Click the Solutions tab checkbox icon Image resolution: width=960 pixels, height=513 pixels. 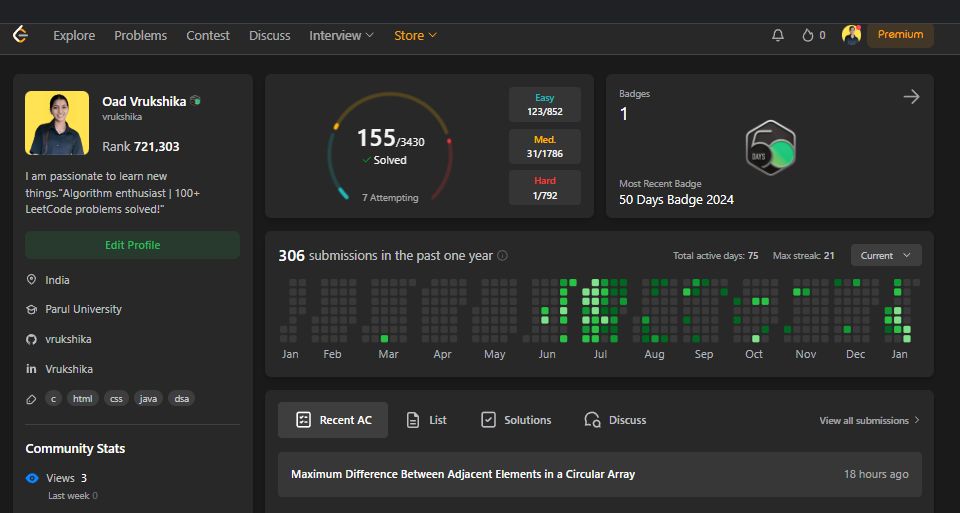point(488,420)
